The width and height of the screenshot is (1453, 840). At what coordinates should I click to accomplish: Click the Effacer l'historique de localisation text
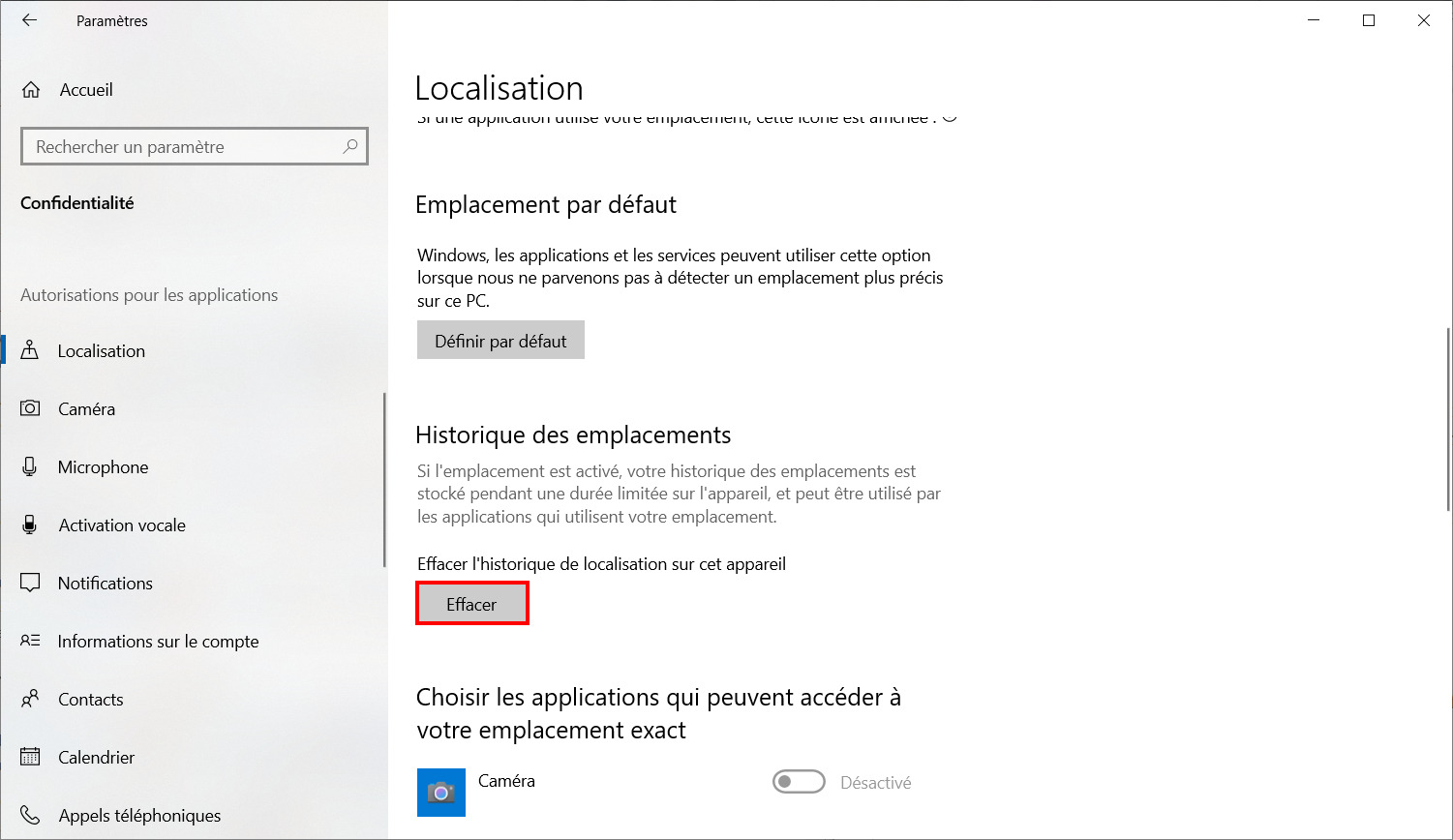click(x=601, y=564)
